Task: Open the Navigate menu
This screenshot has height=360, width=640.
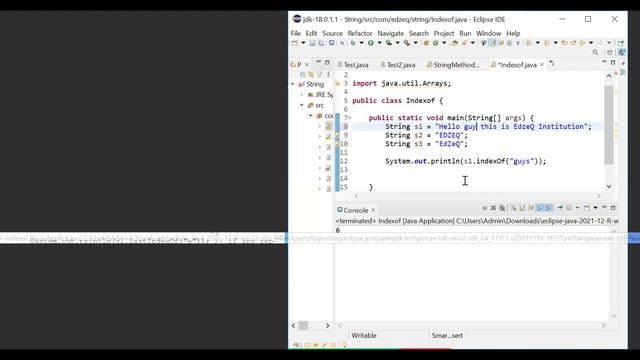Action: pyautogui.click(x=391, y=33)
